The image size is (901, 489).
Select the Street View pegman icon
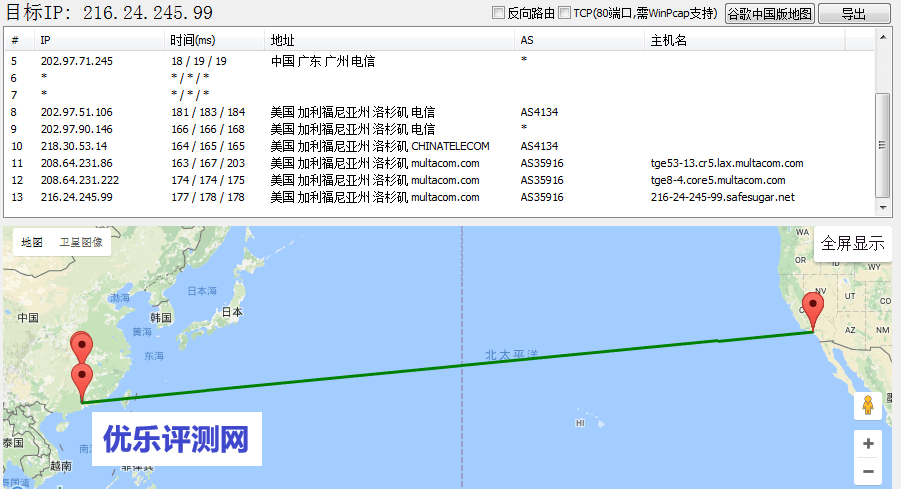[x=868, y=406]
